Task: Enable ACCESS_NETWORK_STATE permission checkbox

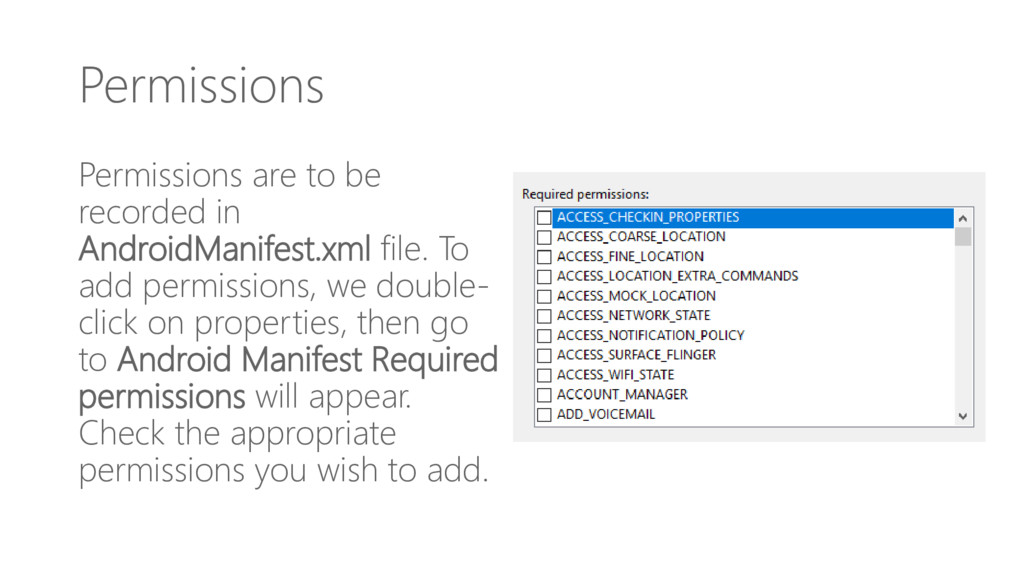Action: (x=544, y=316)
